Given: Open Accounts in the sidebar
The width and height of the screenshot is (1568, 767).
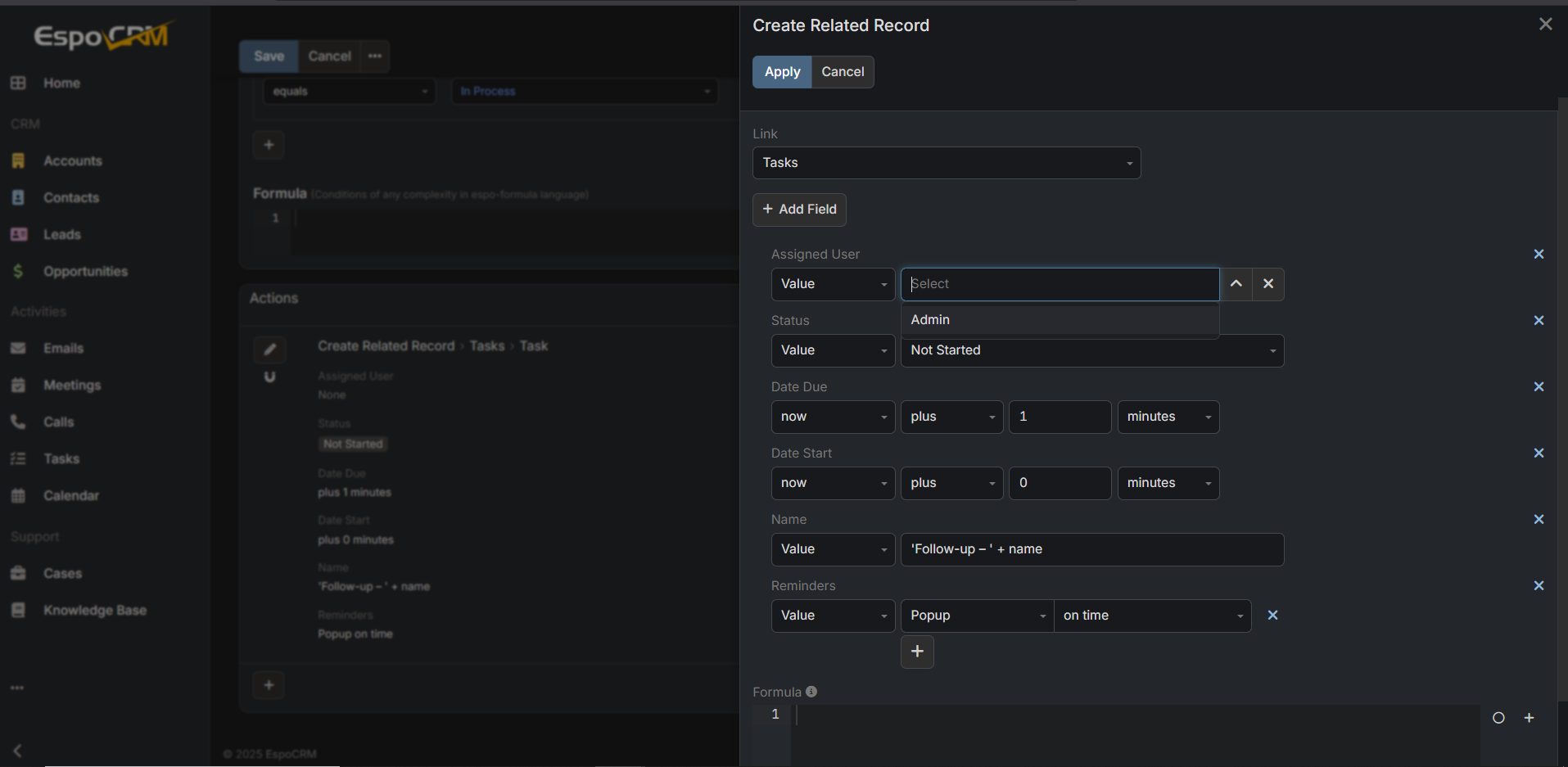Looking at the screenshot, I should (x=73, y=161).
